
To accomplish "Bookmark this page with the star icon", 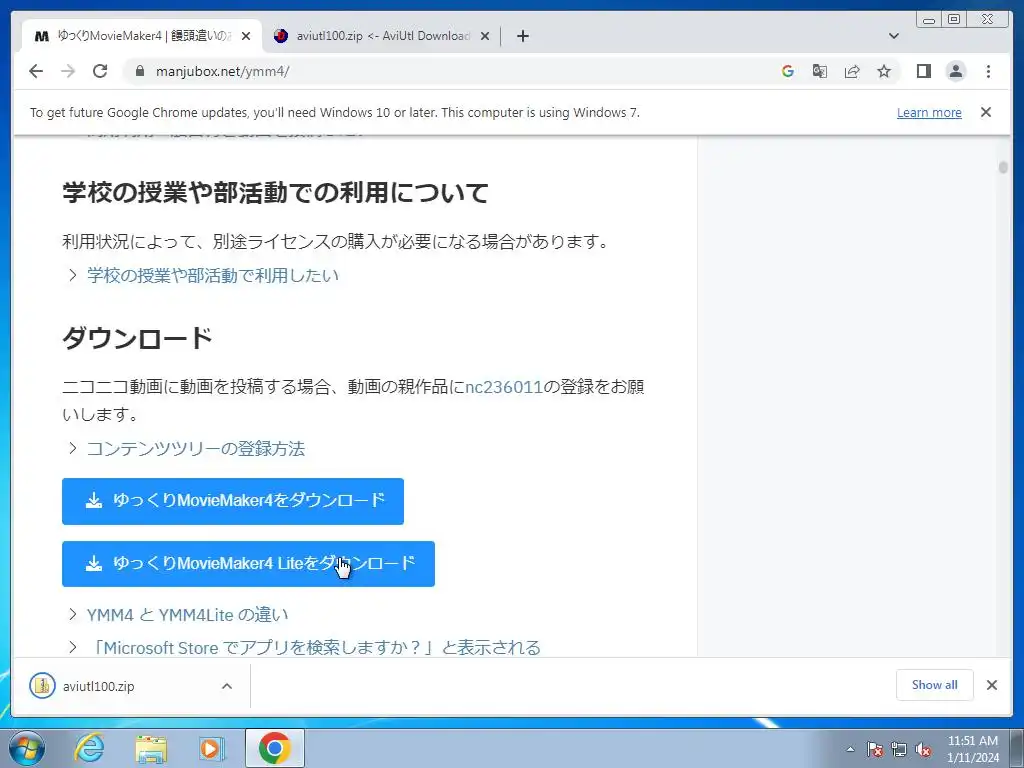I will click(x=884, y=71).
